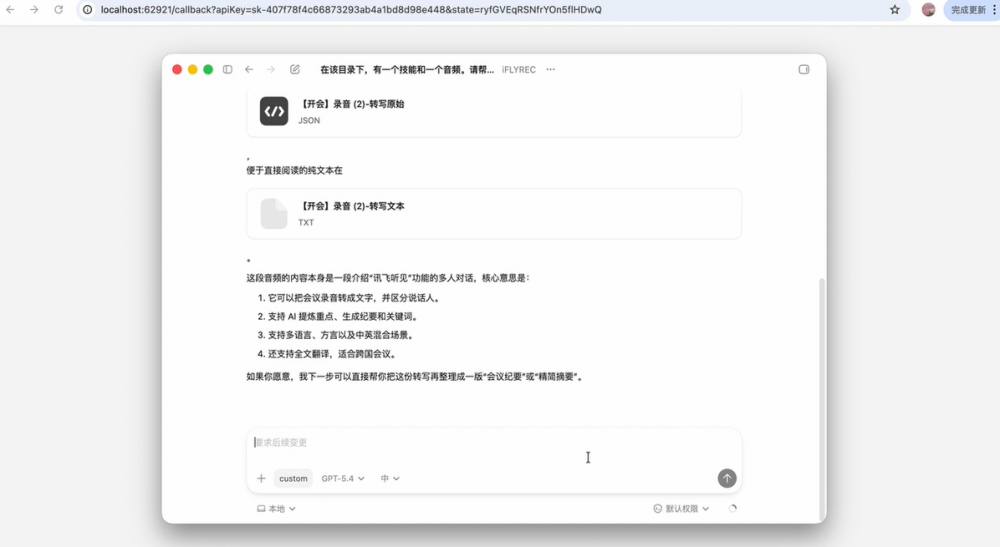Click text 便于直接阅读的纯文本在
The image size is (1000, 547).
[x=295, y=170]
